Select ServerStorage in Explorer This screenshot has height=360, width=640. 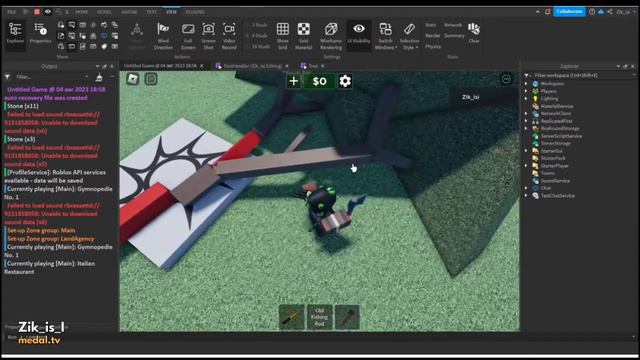(x=556, y=143)
